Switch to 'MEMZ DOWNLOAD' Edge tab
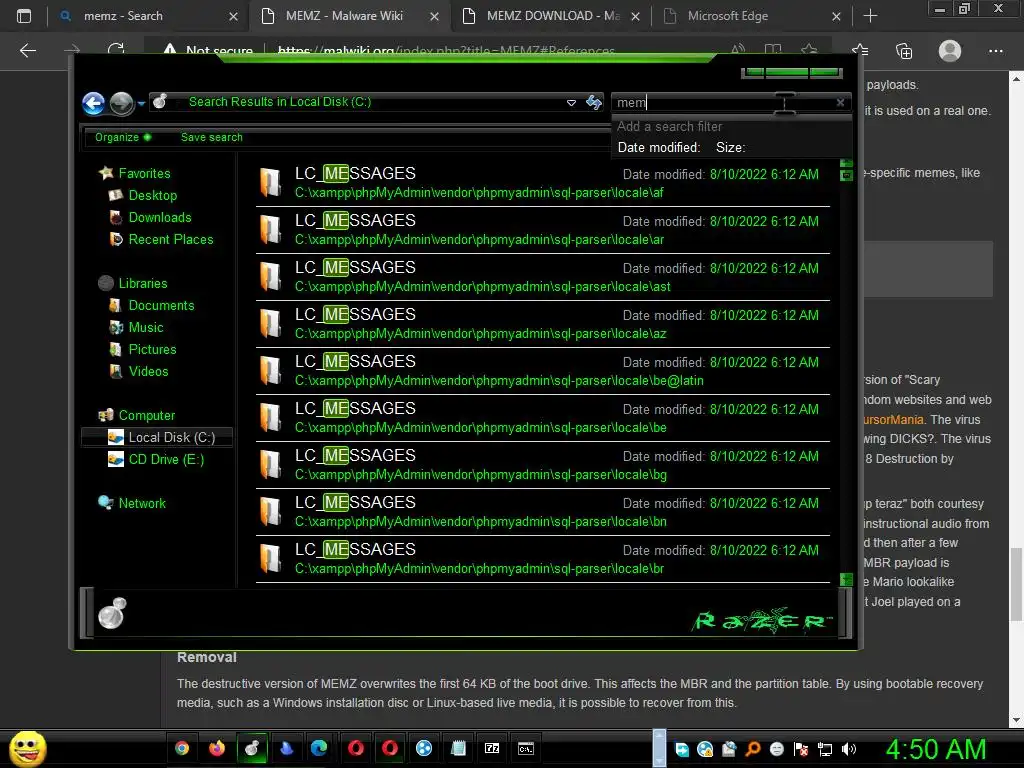Screen dimensions: 1024x768 [x=552, y=16]
